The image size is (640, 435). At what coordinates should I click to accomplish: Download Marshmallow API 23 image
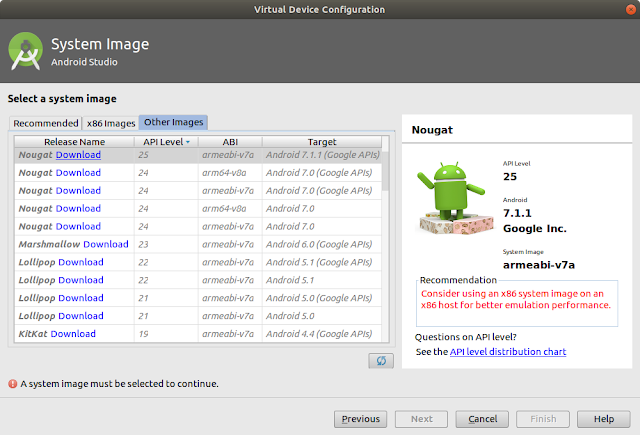[x=106, y=244]
